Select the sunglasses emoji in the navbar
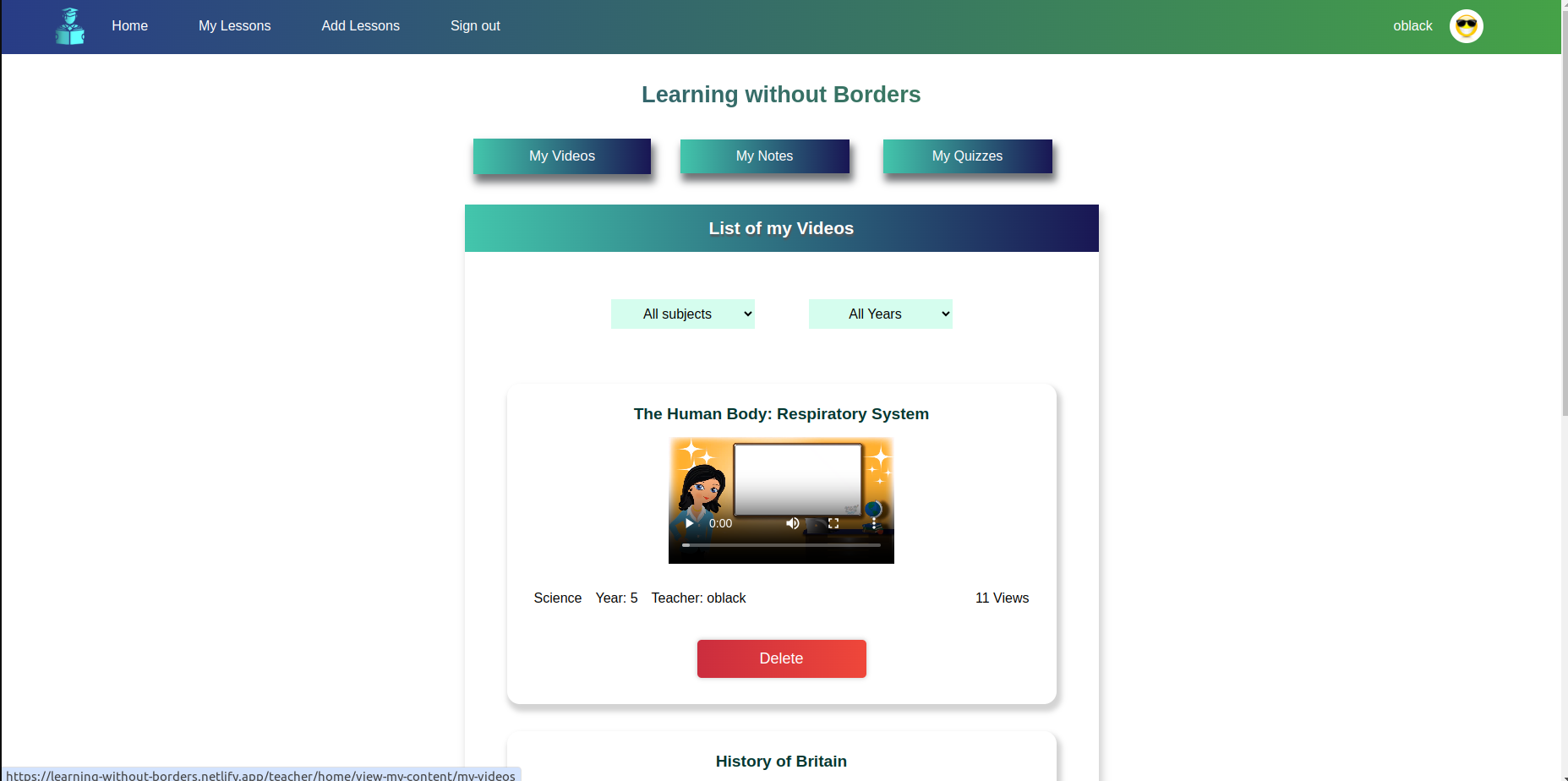 pos(1466,26)
